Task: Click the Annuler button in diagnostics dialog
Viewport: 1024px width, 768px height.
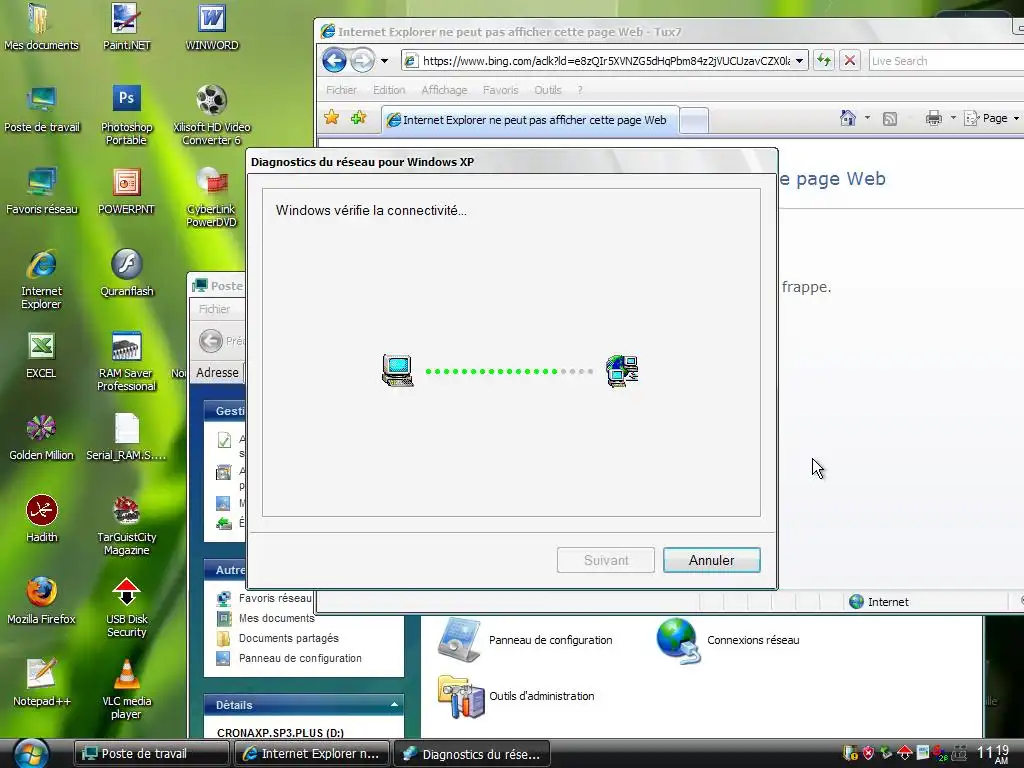Action: click(x=711, y=560)
